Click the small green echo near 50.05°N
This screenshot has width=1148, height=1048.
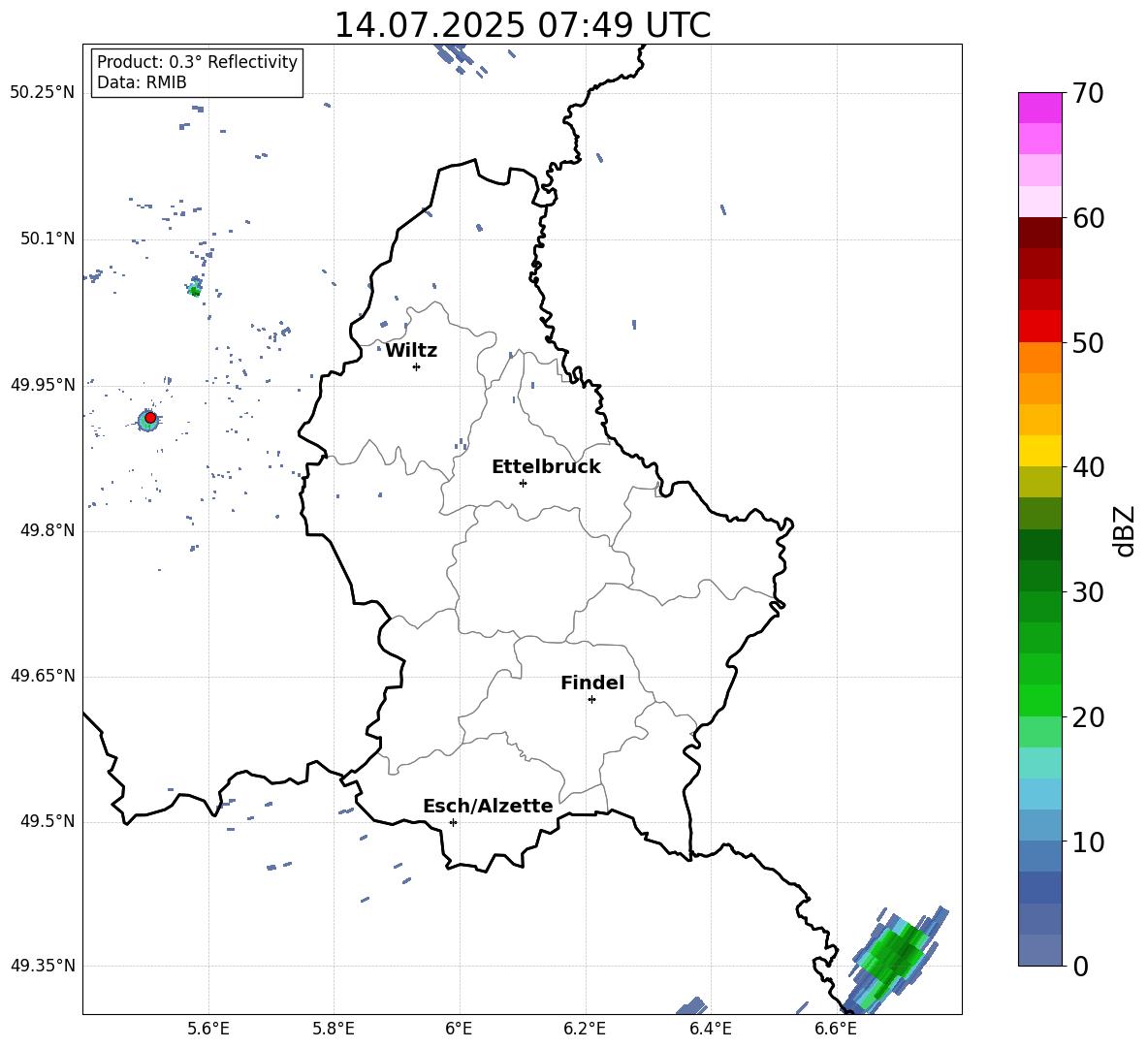click(194, 291)
